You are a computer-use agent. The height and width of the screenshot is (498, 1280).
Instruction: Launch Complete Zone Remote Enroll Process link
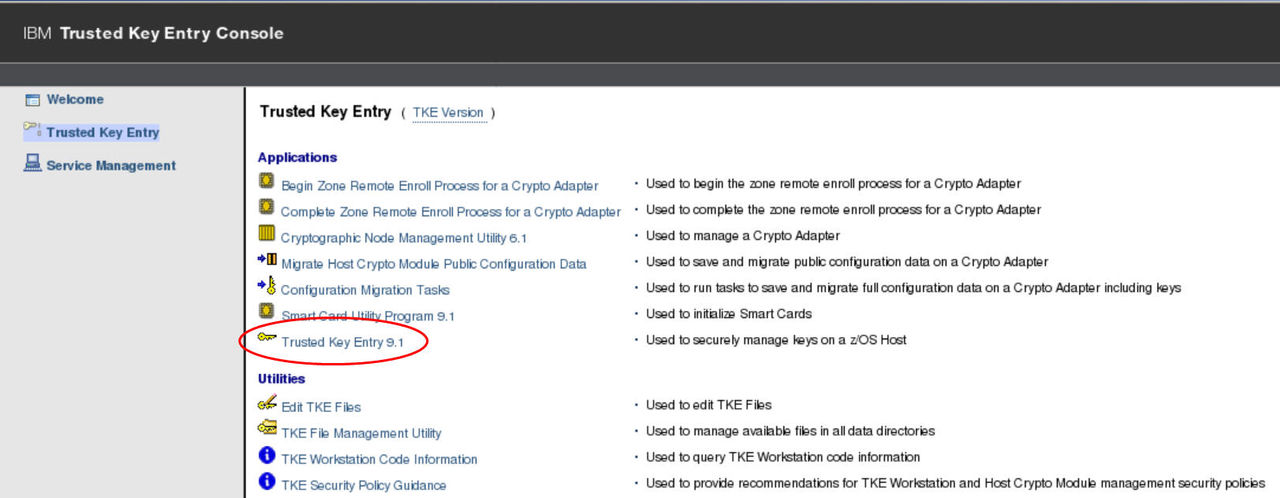click(x=451, y=212)
